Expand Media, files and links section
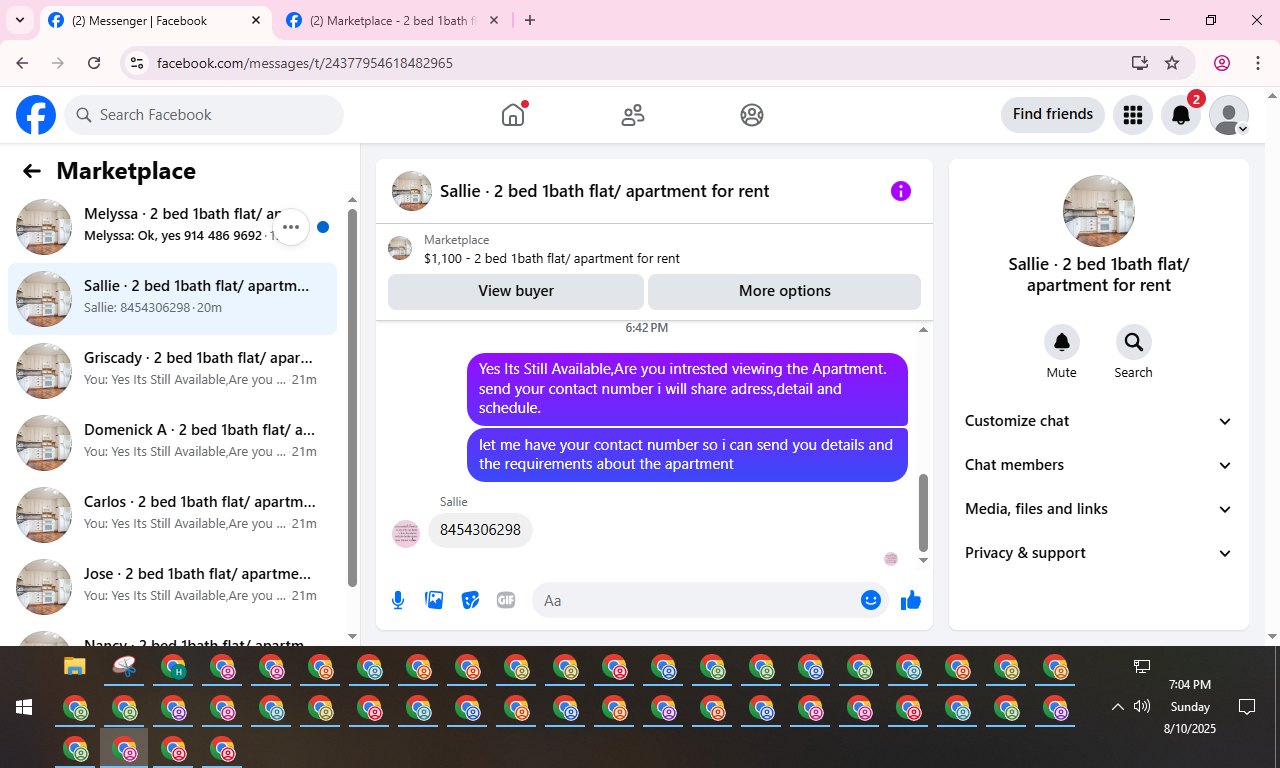Screen dimensions: 1280x768 (x=1098, y=509)
